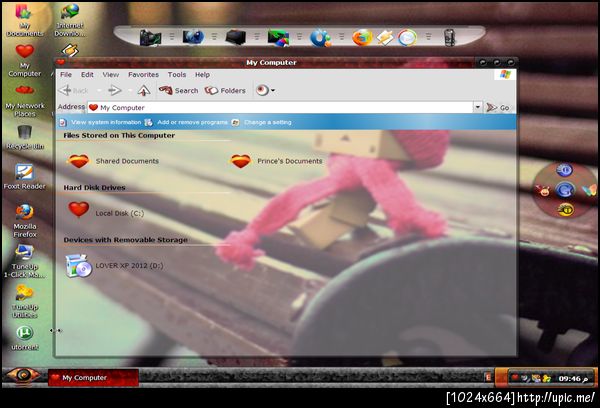Open the Forward history dropdown arrow

129,90
